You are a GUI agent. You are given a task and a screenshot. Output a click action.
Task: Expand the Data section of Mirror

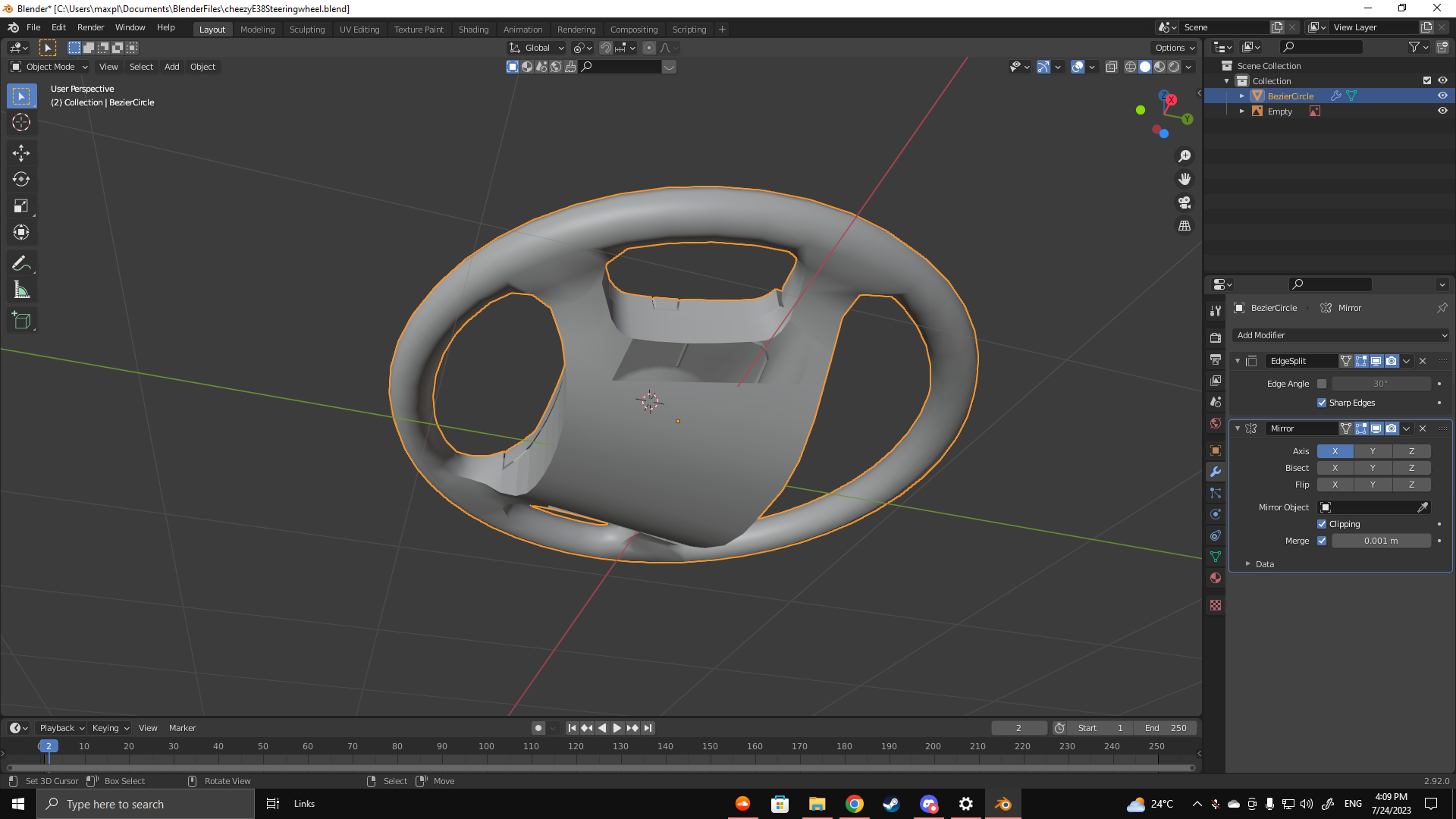(1264, 564)
